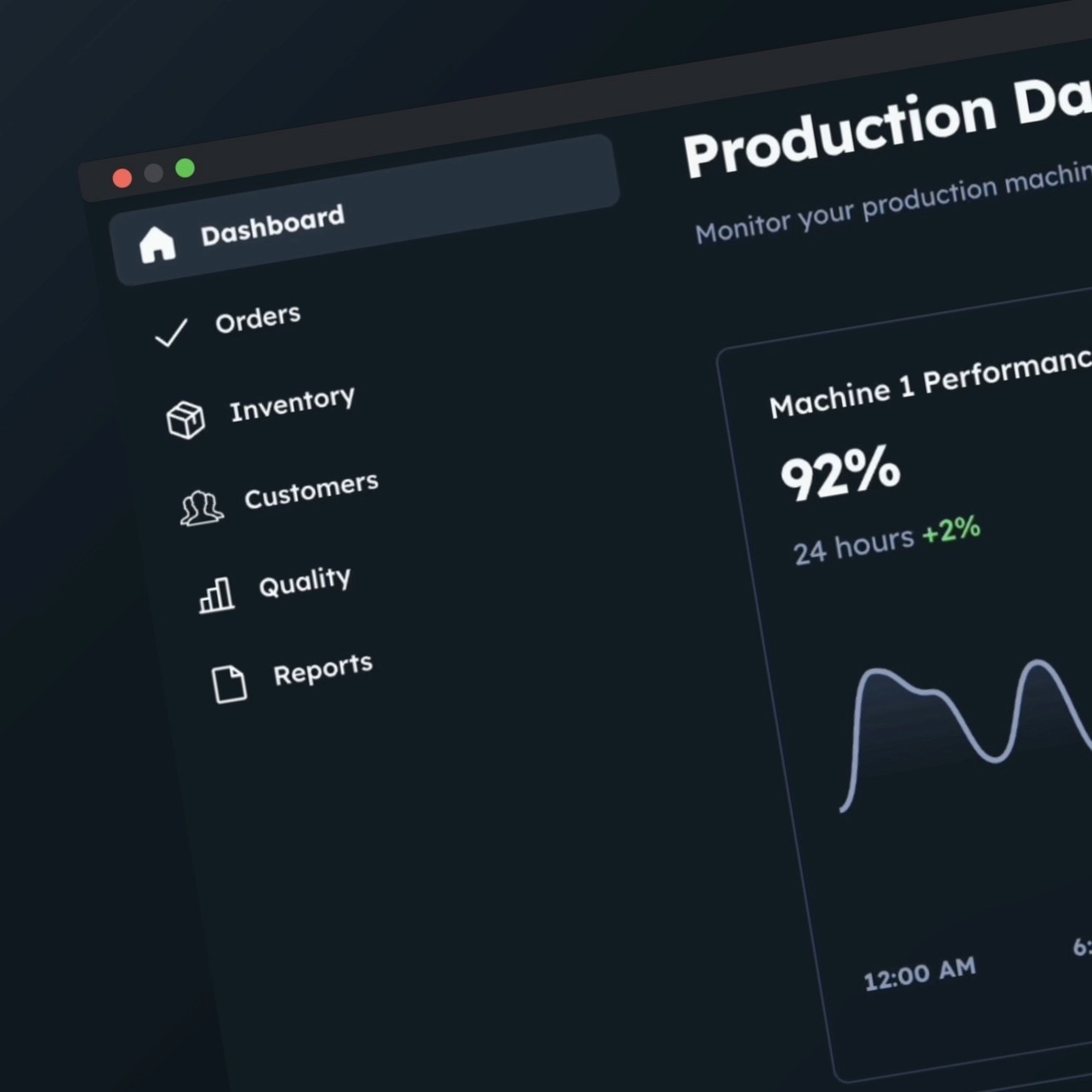
Task: Open the Dashboard sidebar item
Action: coord(364,209)
